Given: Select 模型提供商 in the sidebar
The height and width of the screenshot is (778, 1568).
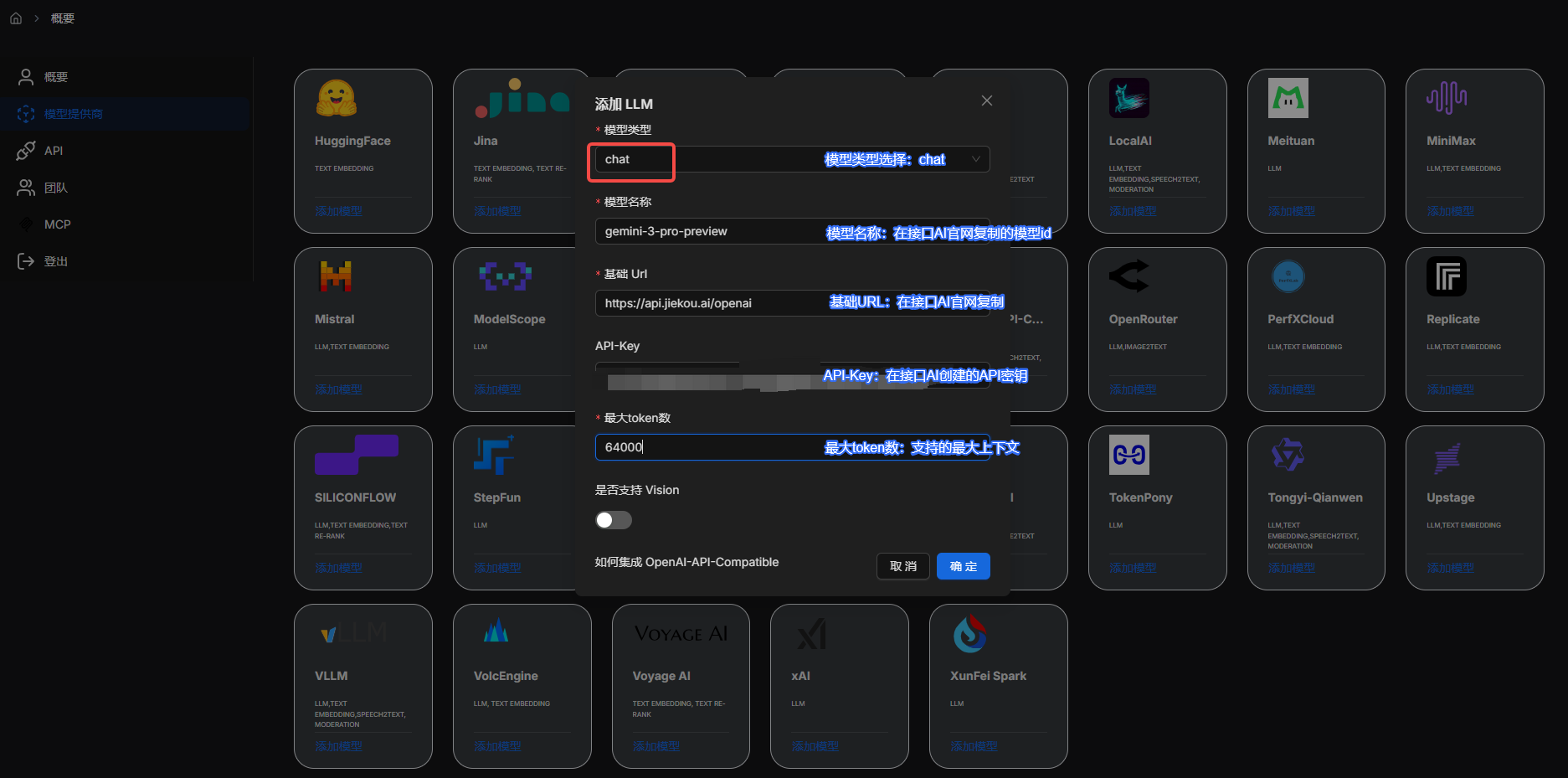Looking at the screenshot, I should pyautogui.click(x=126, y=114).
